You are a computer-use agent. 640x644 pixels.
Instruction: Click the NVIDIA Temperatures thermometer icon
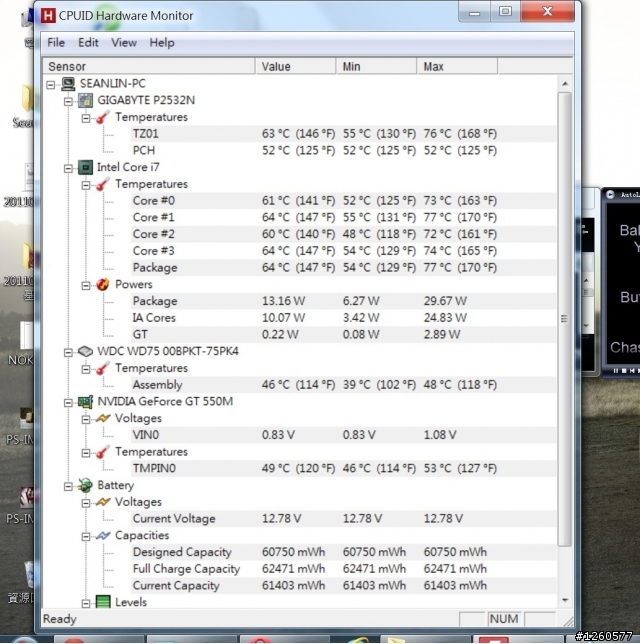103,452
